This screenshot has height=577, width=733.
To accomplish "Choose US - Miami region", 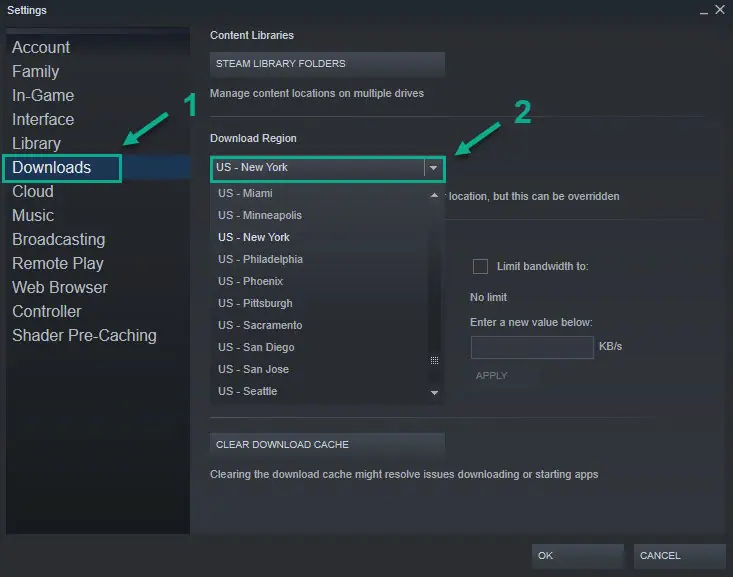I will point(320,193).
